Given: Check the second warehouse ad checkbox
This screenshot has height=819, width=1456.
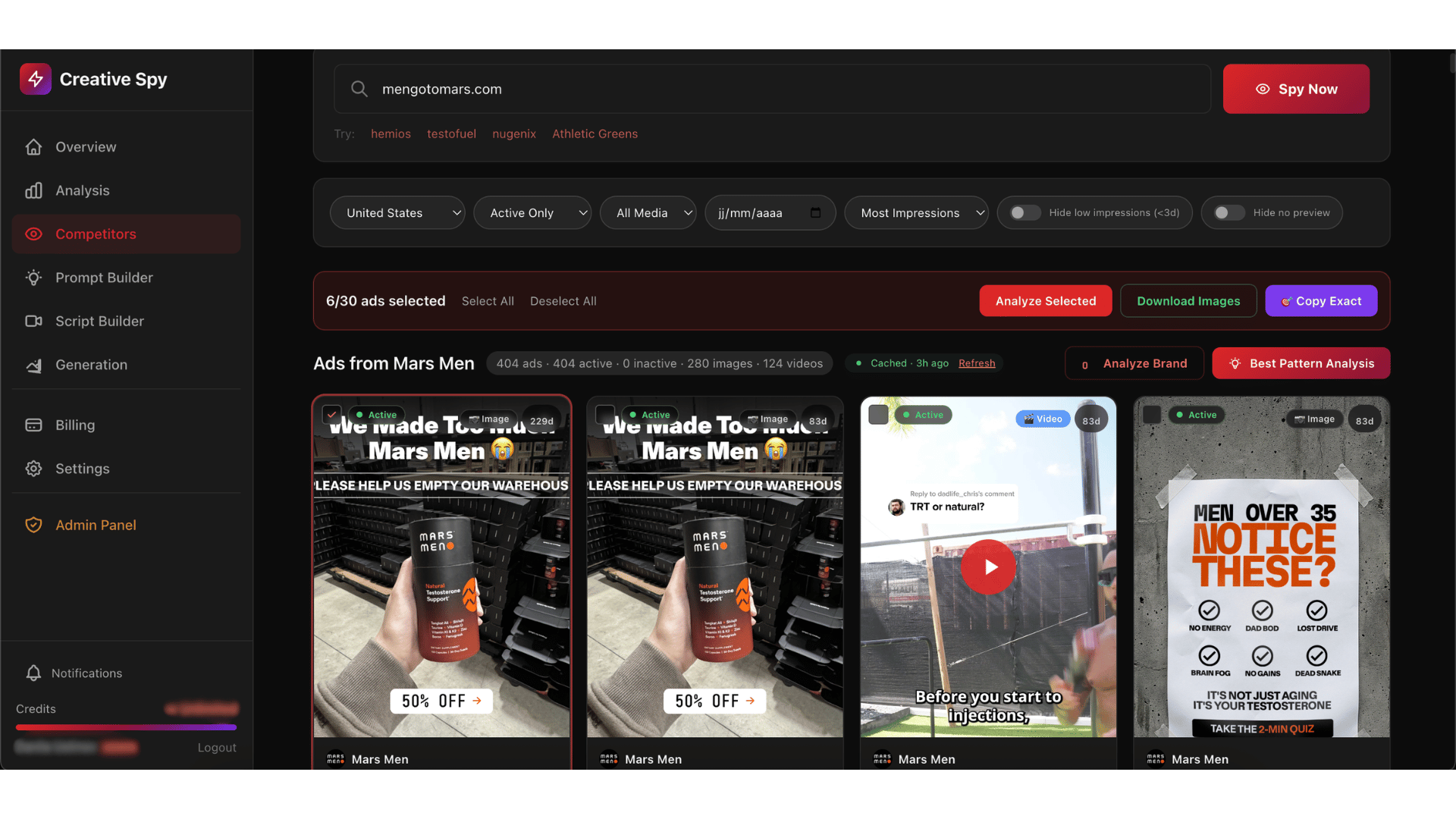Looking at the screenshot, I should [605, 415].
